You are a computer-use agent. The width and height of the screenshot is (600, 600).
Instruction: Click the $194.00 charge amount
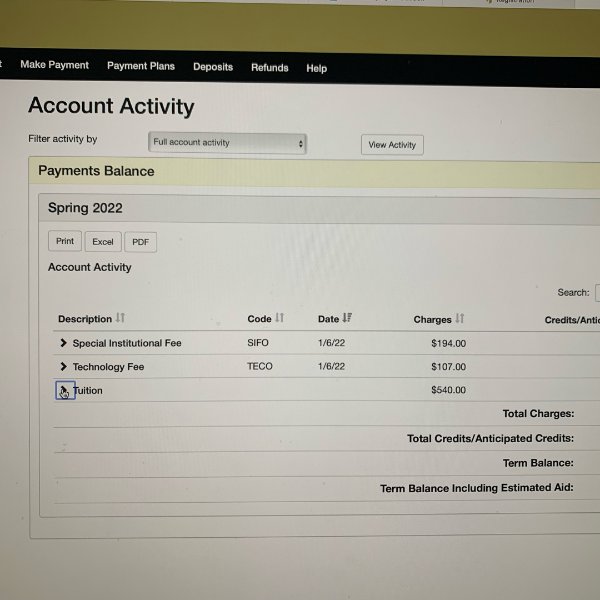pos(448,343)
